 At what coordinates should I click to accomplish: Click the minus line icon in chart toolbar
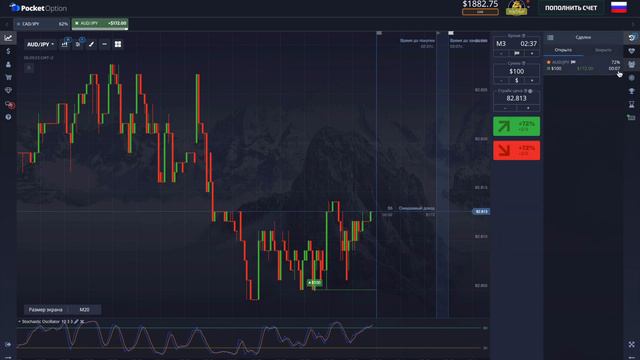[104, 44]
